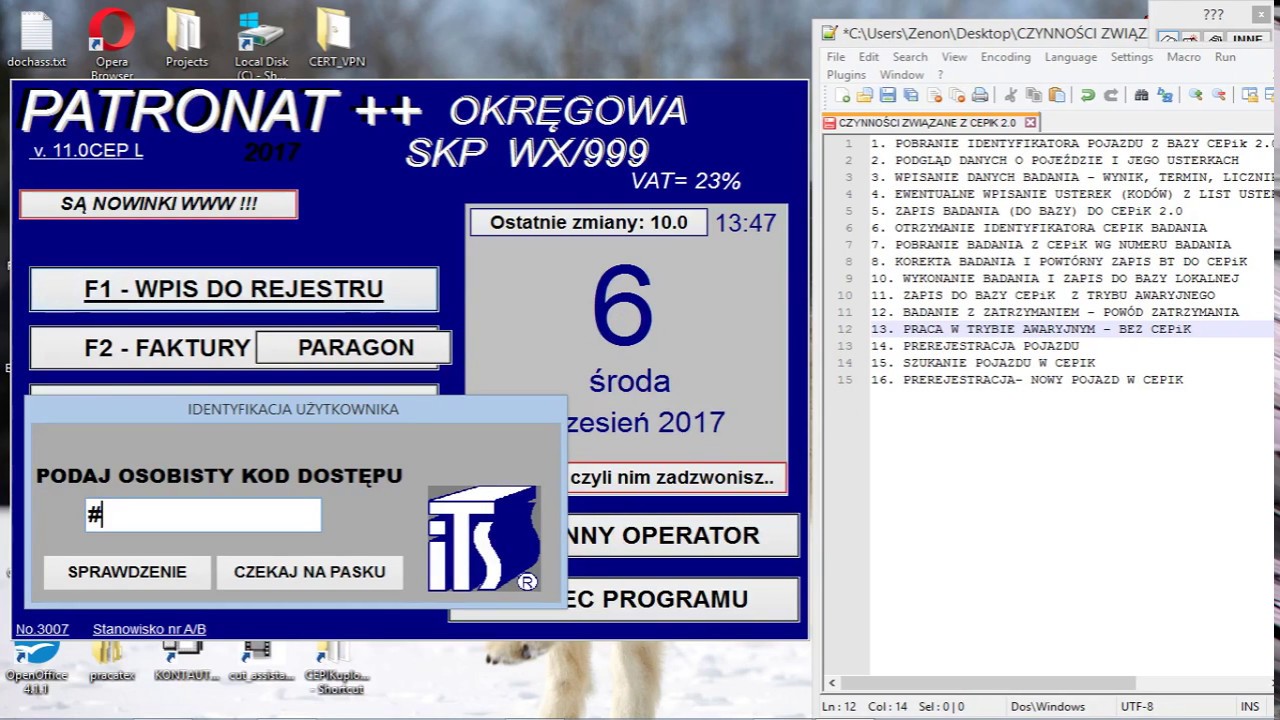Click the Close All icon in Notepad++ toolbar
The image size is (1280, 720).
coord(957,95)
